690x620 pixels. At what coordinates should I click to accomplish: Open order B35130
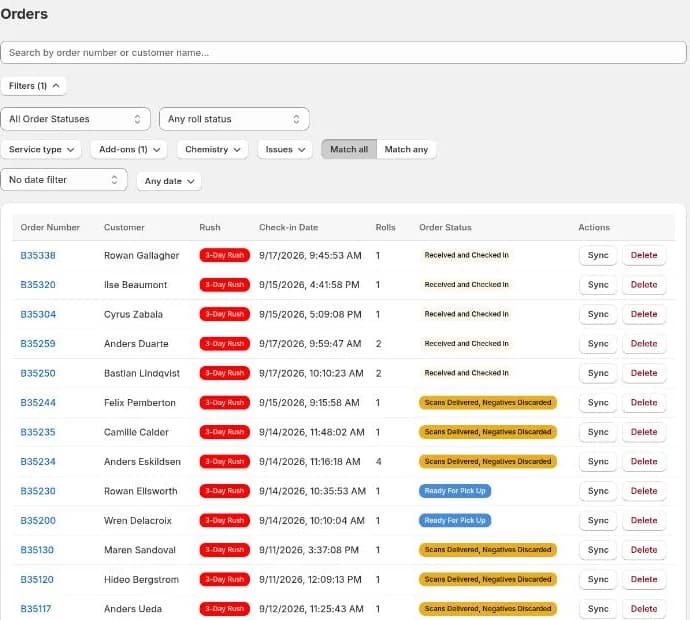point(37,550)
